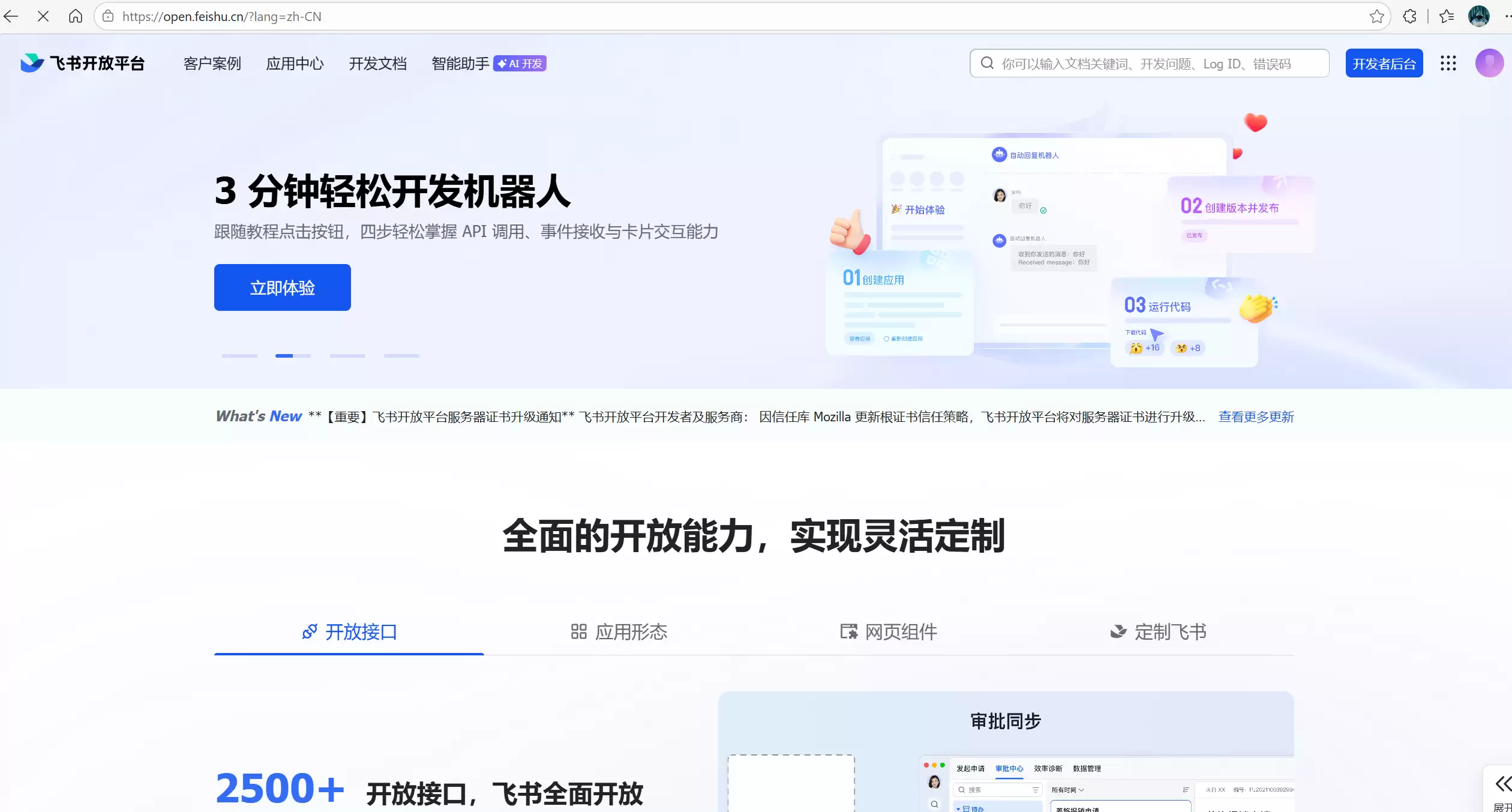Image resolution: width=1512 pixels, height=812 pixels.
Task: Collapse the 待办 tree item in approval demo
Action: pos(958,809)
